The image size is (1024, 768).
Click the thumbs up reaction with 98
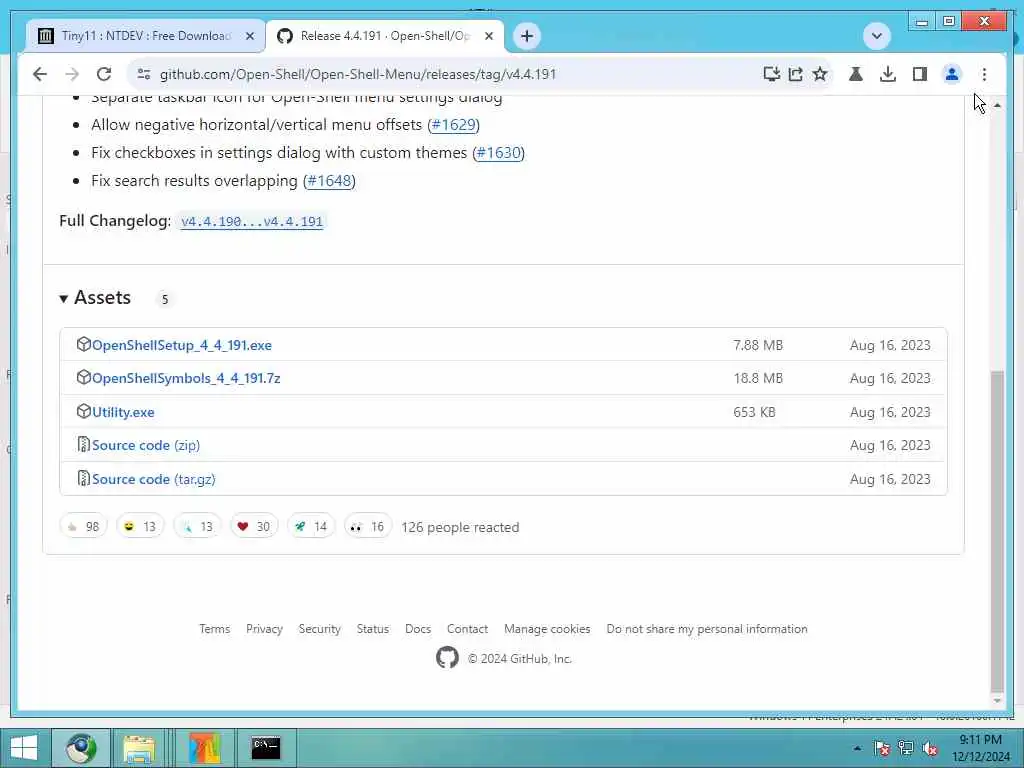click(x=84, y=526)
